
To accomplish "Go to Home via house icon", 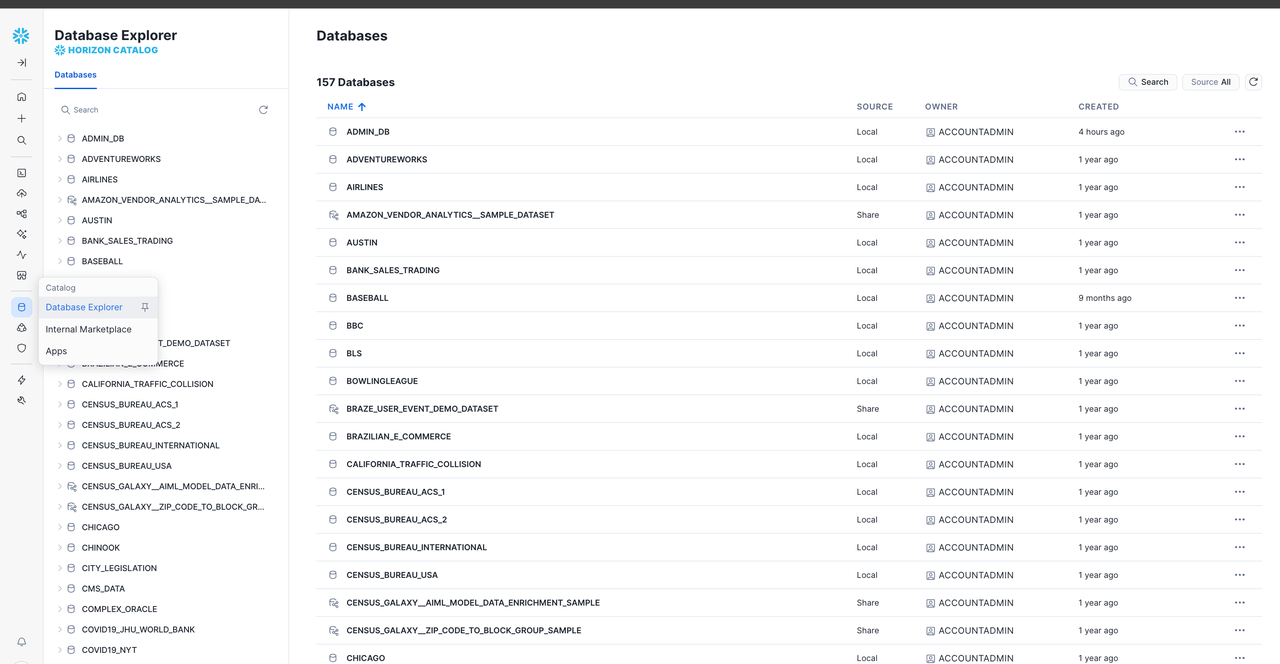I will (x=21, y=97).
